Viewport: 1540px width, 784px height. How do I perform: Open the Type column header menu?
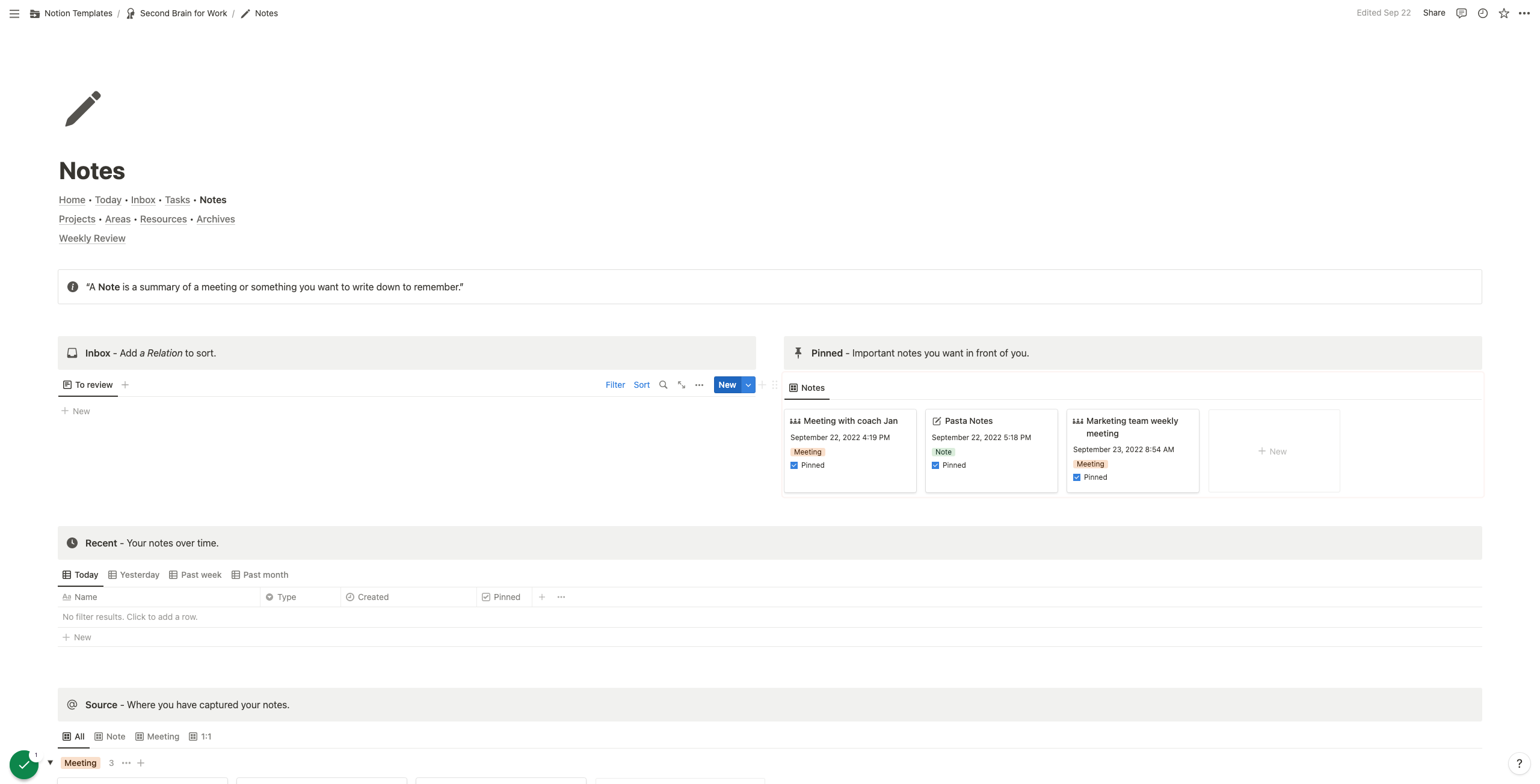pos(300,597)
